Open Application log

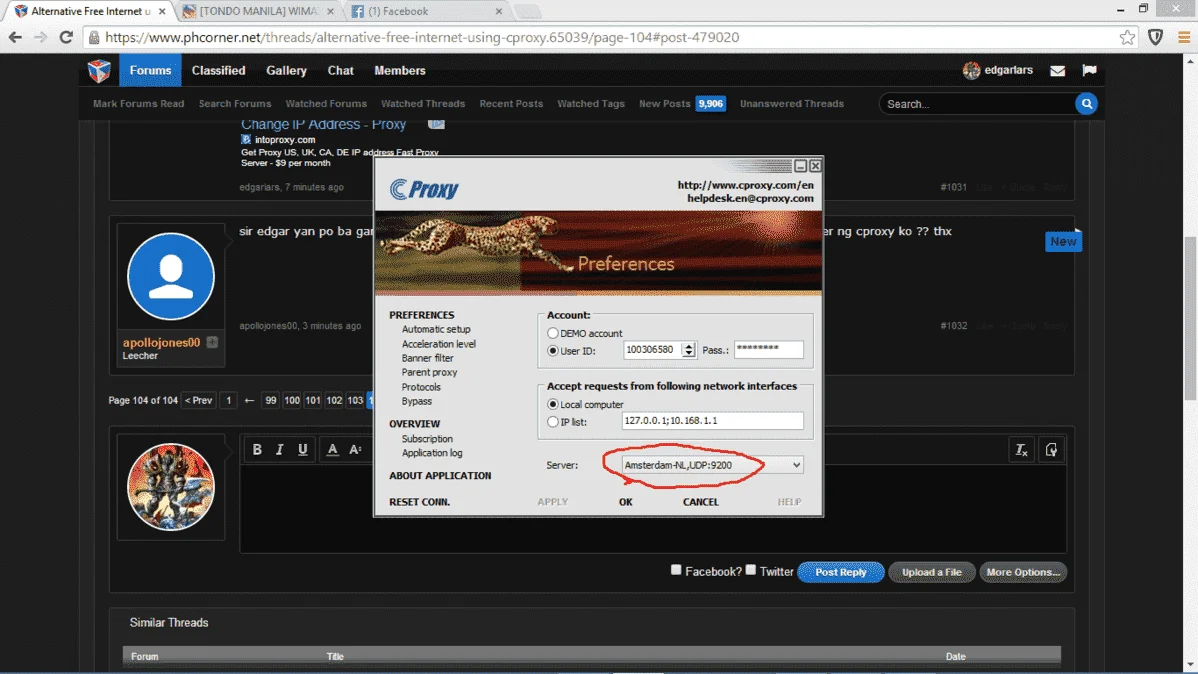(432, 453)
